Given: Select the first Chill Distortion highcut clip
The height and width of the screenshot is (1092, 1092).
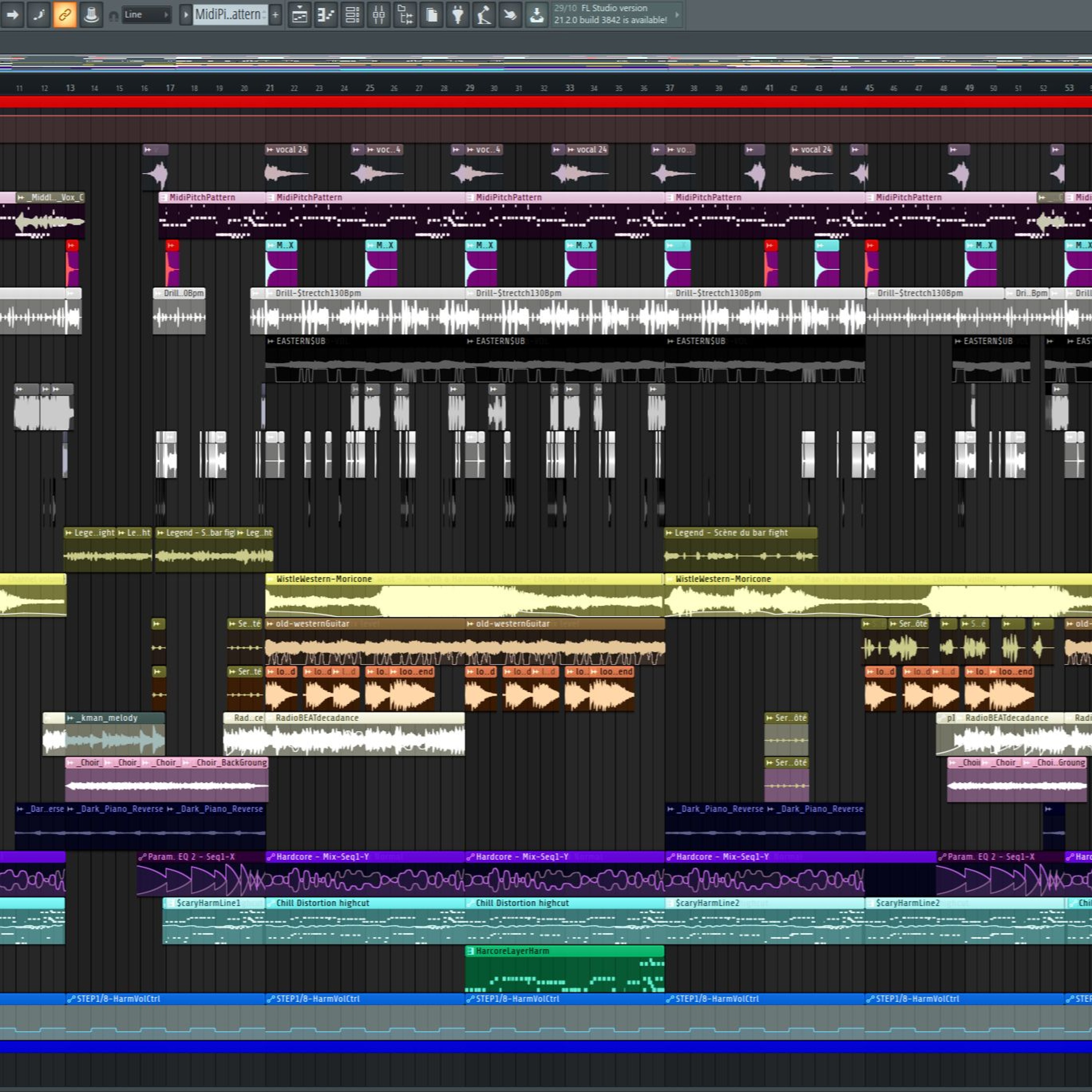Looking at the screenshot, I should pyautogui.click(x=365, y=921).
